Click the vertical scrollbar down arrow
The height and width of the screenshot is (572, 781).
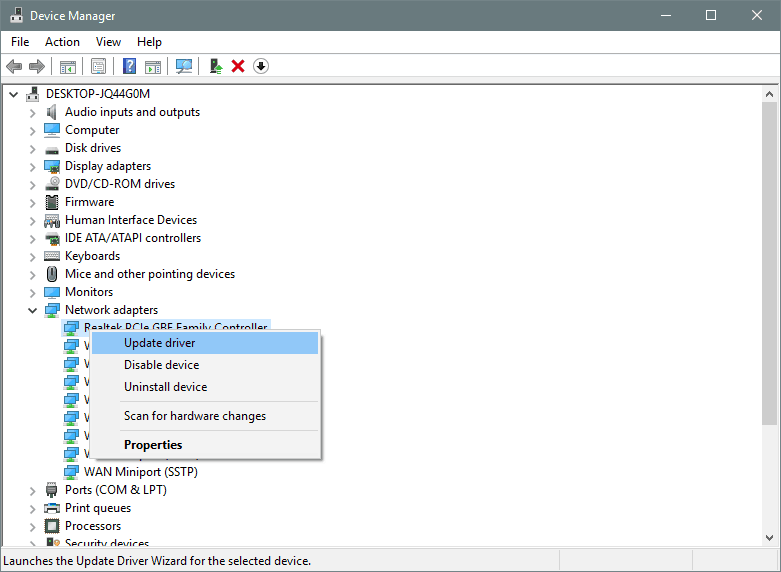tap(769, 538)
